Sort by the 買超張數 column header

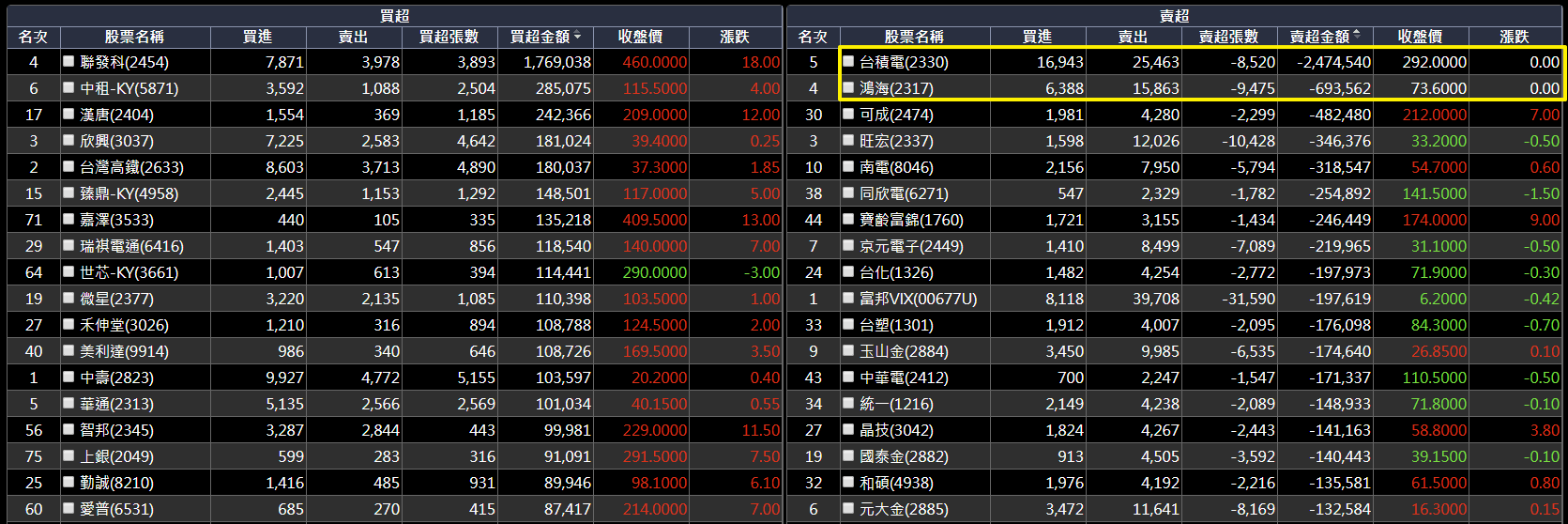click(x=449, y=37)
